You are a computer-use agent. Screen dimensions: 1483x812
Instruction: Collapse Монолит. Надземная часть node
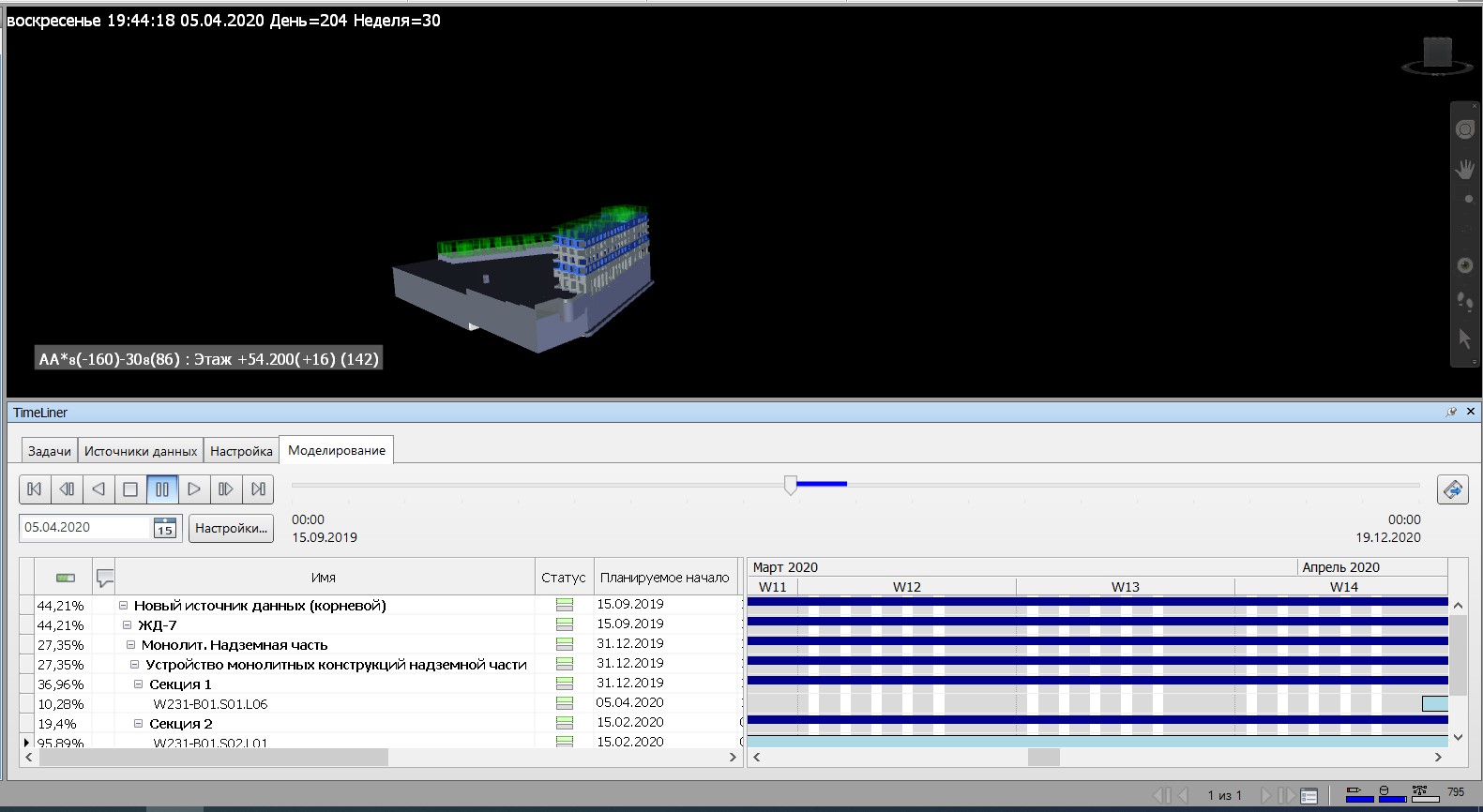tap(130, 645)
